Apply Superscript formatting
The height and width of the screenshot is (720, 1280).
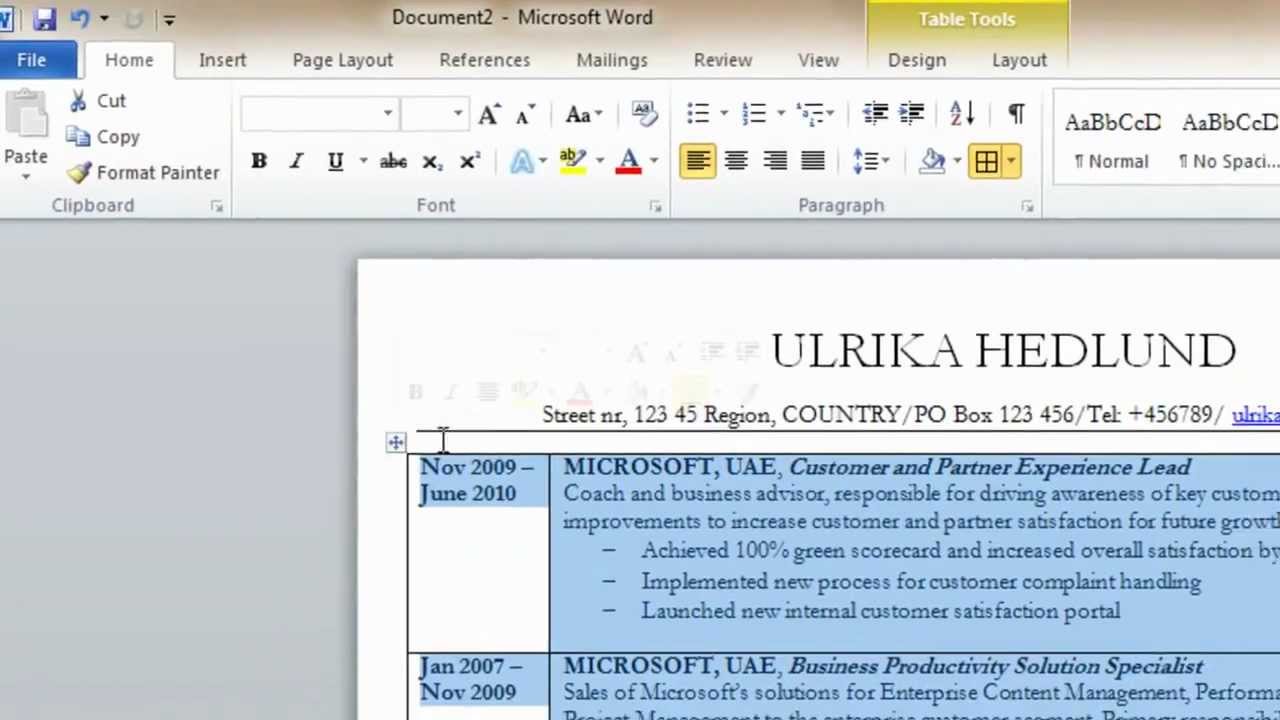469,161
